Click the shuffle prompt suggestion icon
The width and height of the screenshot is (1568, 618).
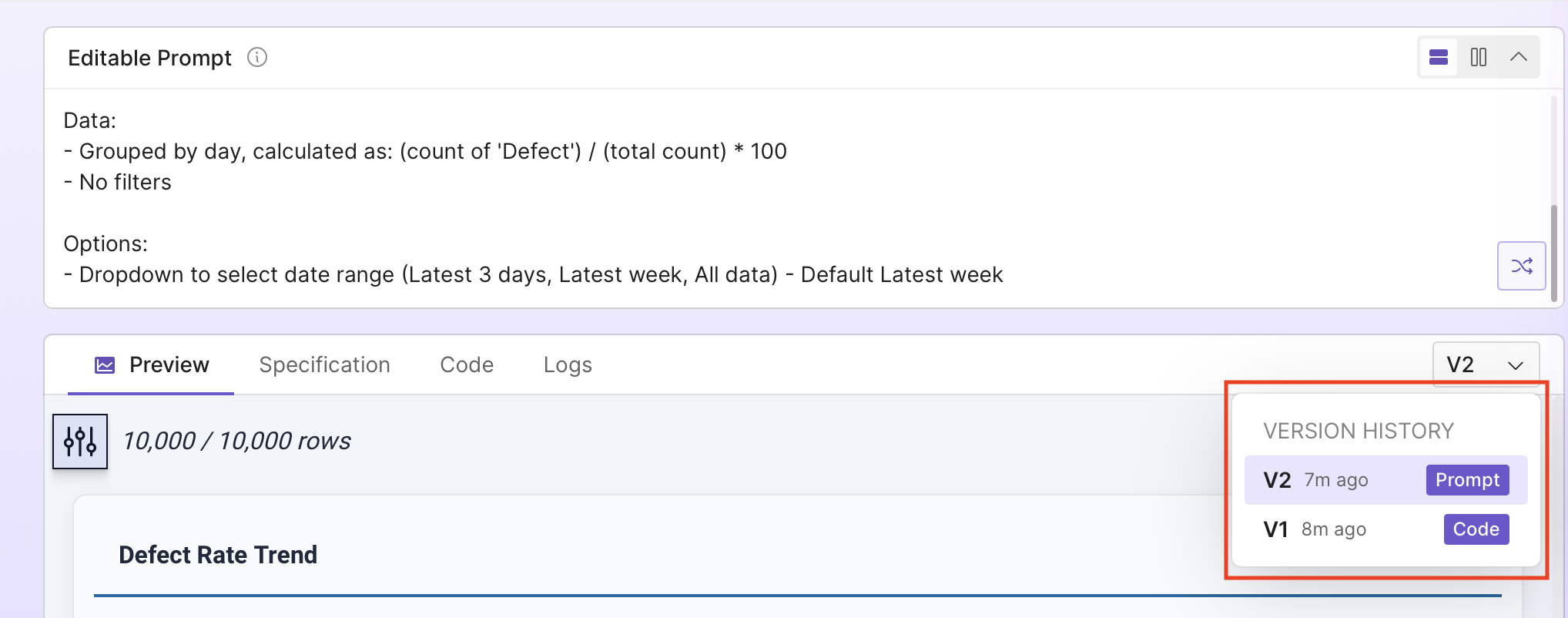click(x=1521, y=266)
